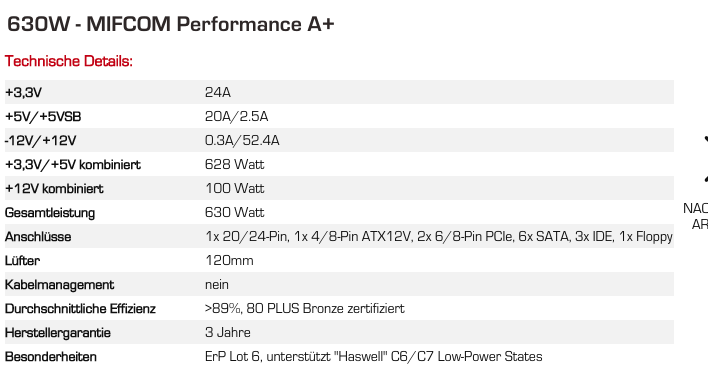Click the partially visible arrow icon at right

pyautogui.click(x=705, y=159)
